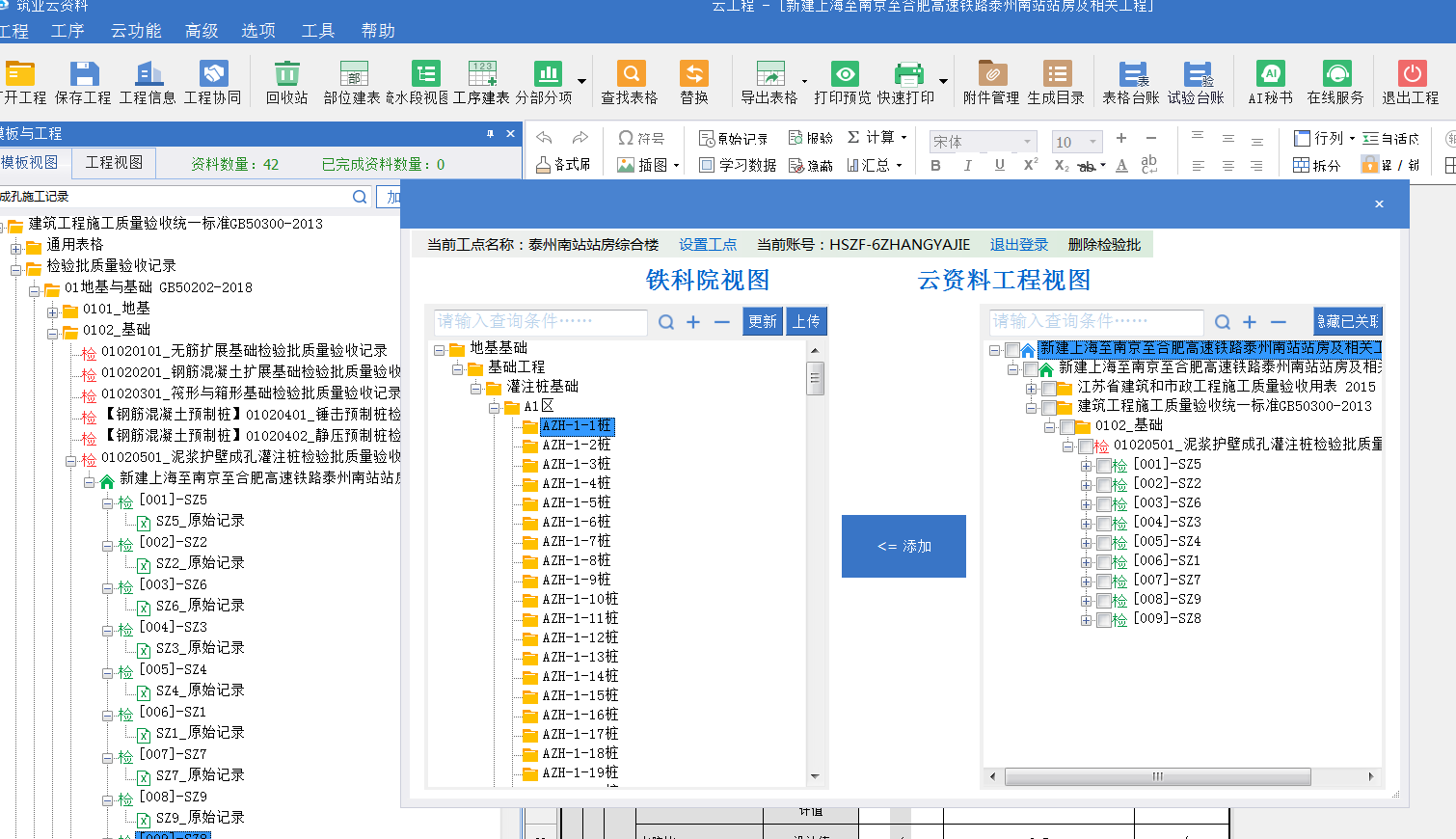Click the <= 添加 add button

pyautogui.click(x=903, y=546)
